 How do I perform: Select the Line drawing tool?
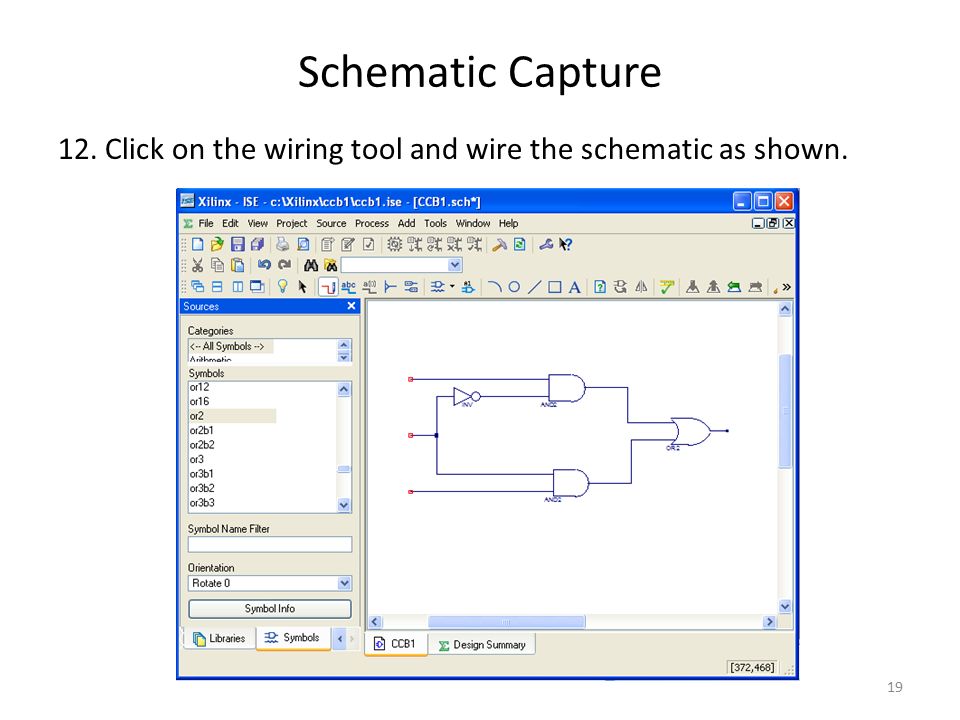pos(534,287)
